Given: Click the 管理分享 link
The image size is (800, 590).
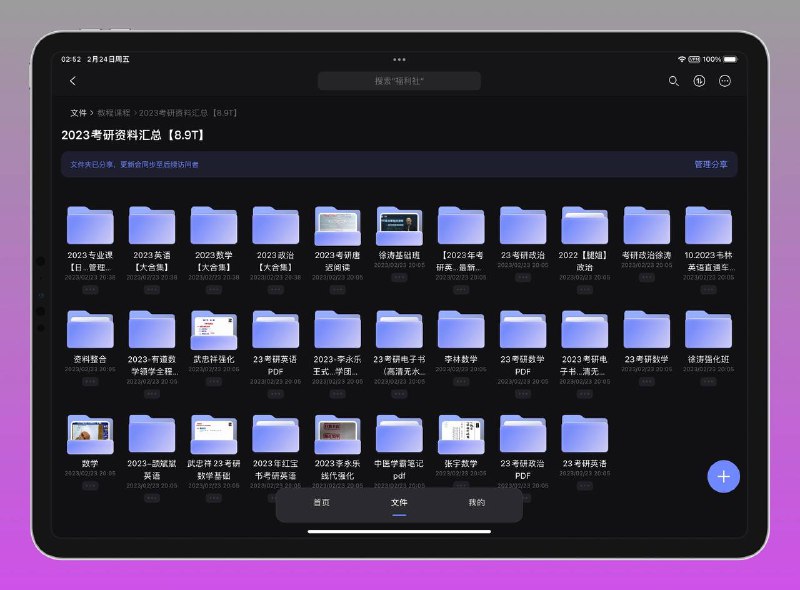Looking at the screenshot, I should (711, 164).
